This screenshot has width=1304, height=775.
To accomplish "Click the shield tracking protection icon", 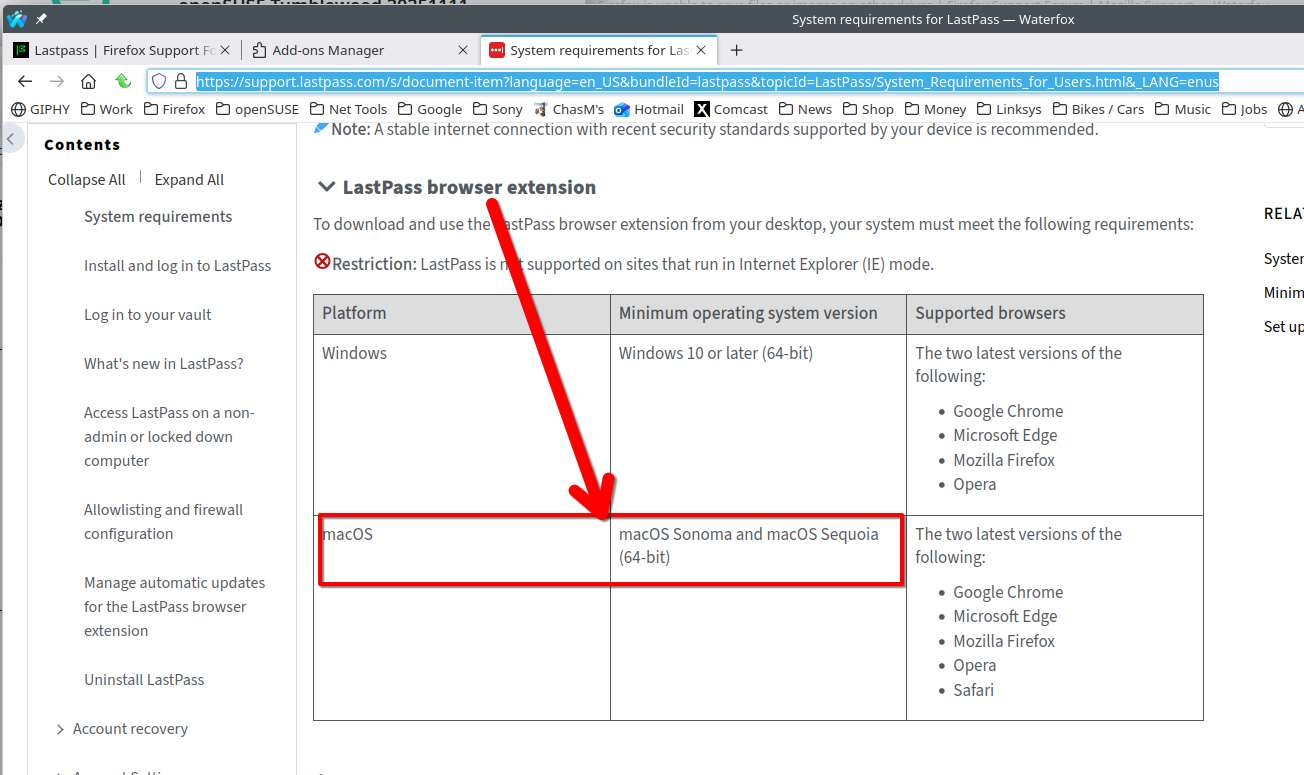I will [158, 82].
